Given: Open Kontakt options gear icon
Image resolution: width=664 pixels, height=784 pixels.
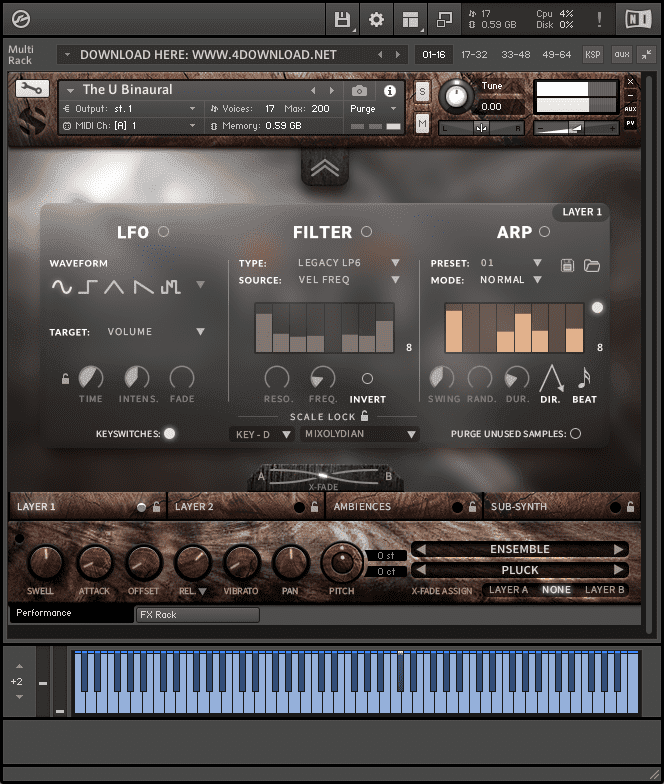Looking at the screenshot, I should (376, 20).
